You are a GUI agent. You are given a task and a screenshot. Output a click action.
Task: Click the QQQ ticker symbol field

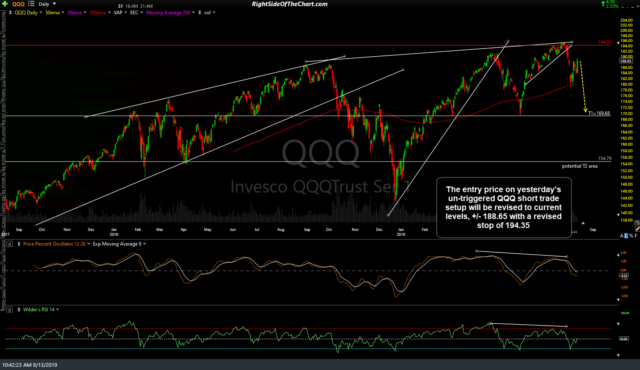point(18,4)
